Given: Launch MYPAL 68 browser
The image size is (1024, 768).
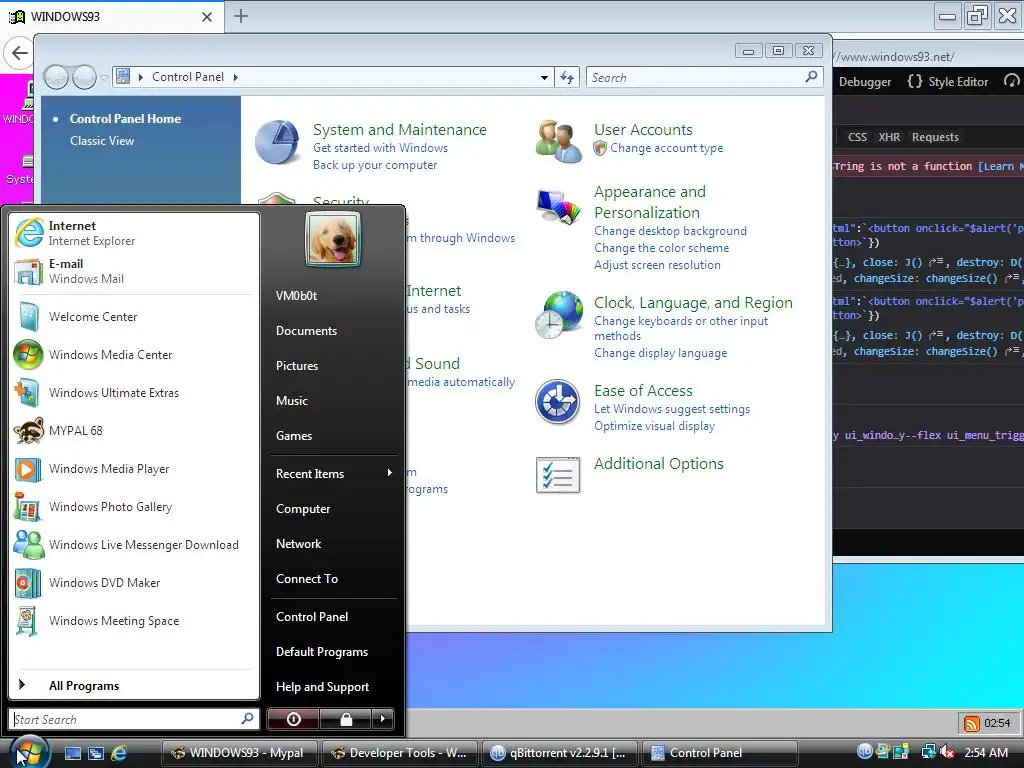Looking at the screenshot, I should click(x=134, y=430).
